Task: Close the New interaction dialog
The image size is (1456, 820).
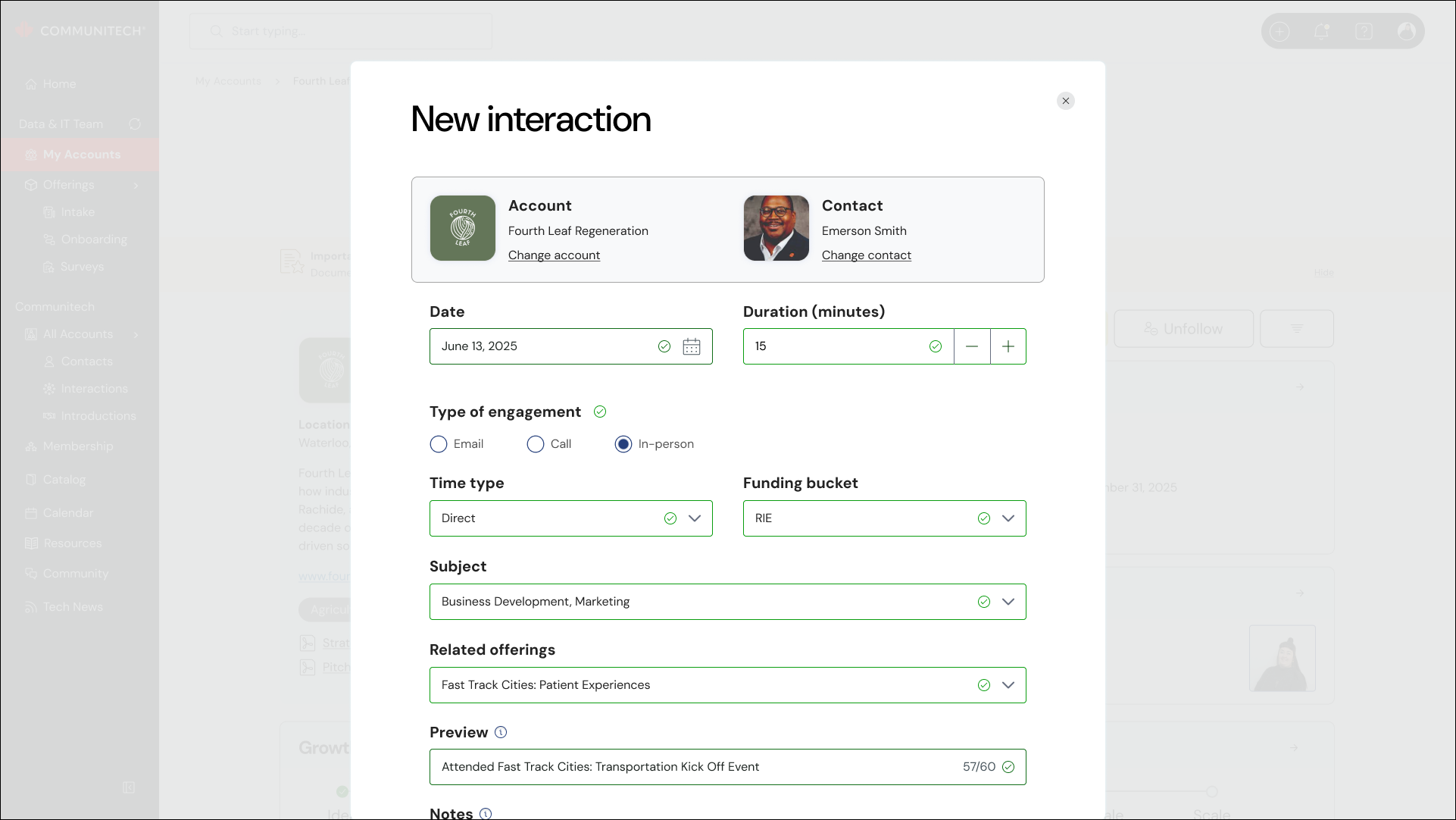Action: point(1065,101)
